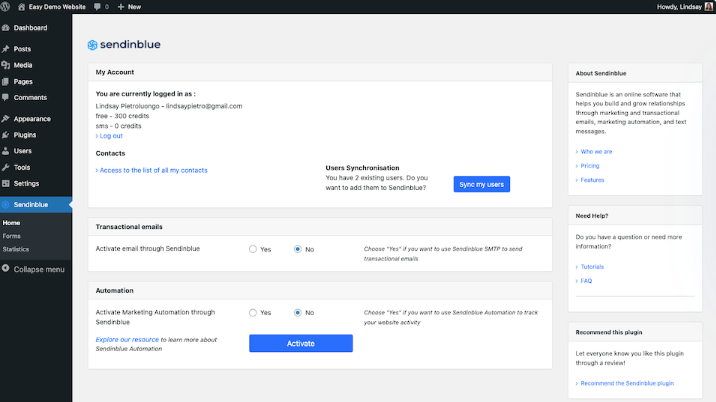
Task: Click the Plugins plug icon
Action: coord(5,135)
